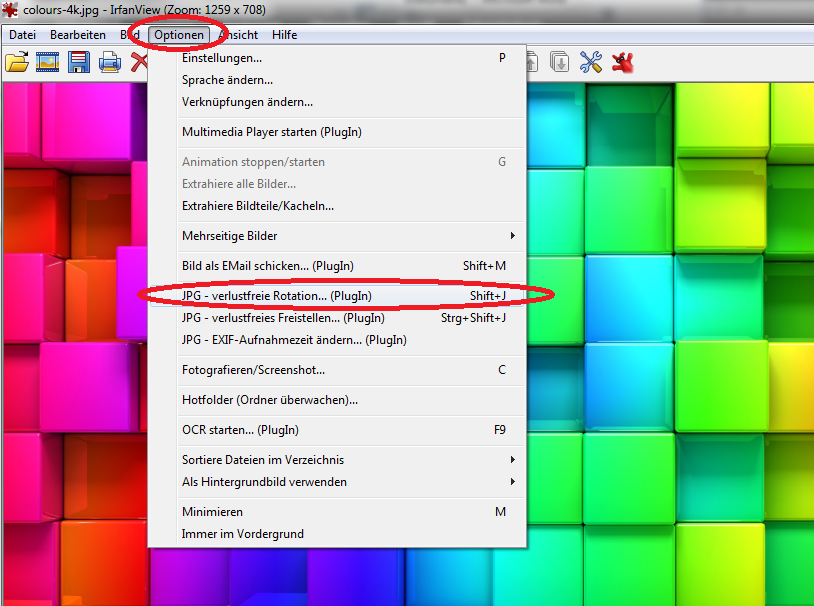Open the Bearbeiten menu

click(x=78, y=35)
